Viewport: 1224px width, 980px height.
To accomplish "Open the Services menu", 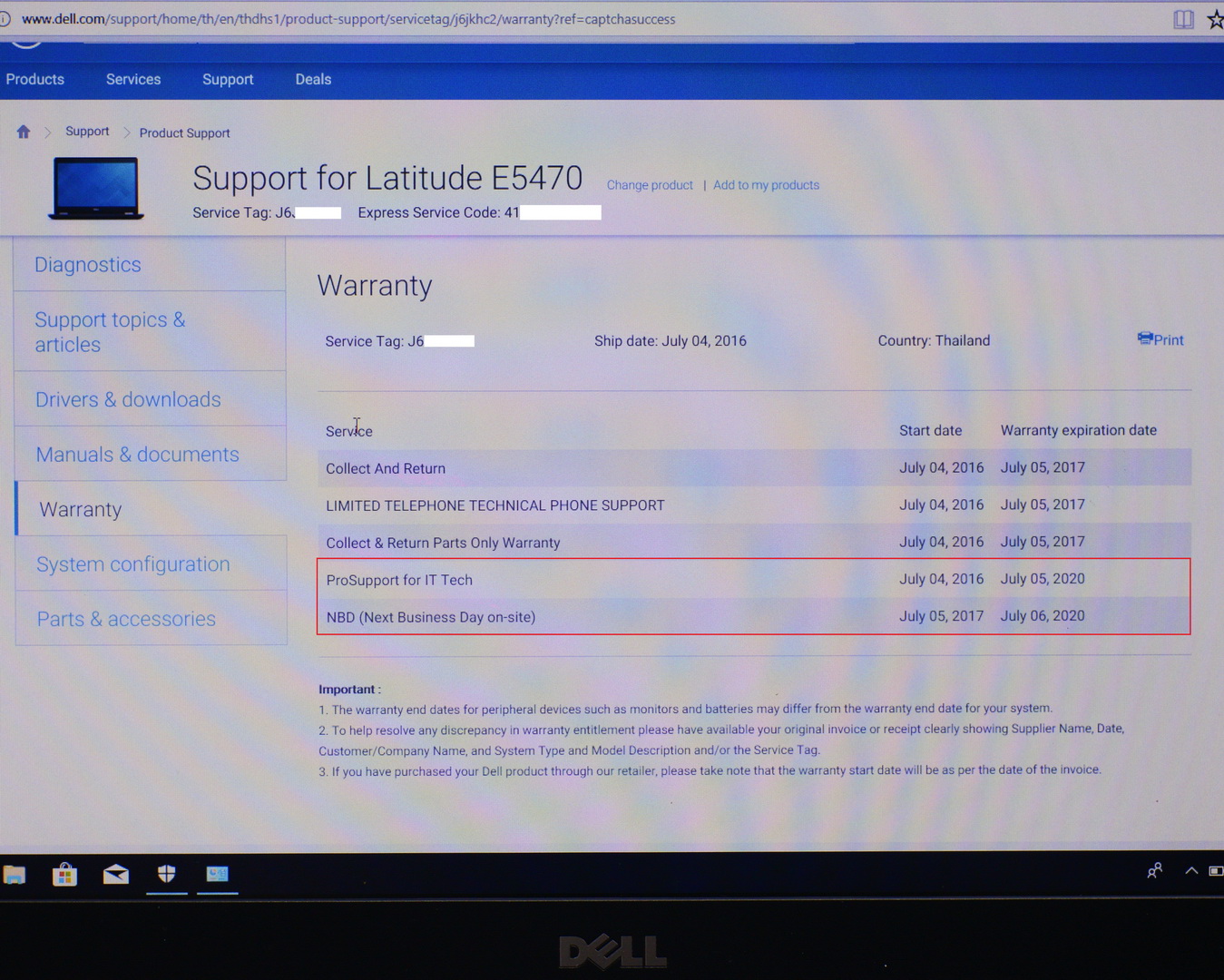I will pyautogui.click(x=133, y=79).
